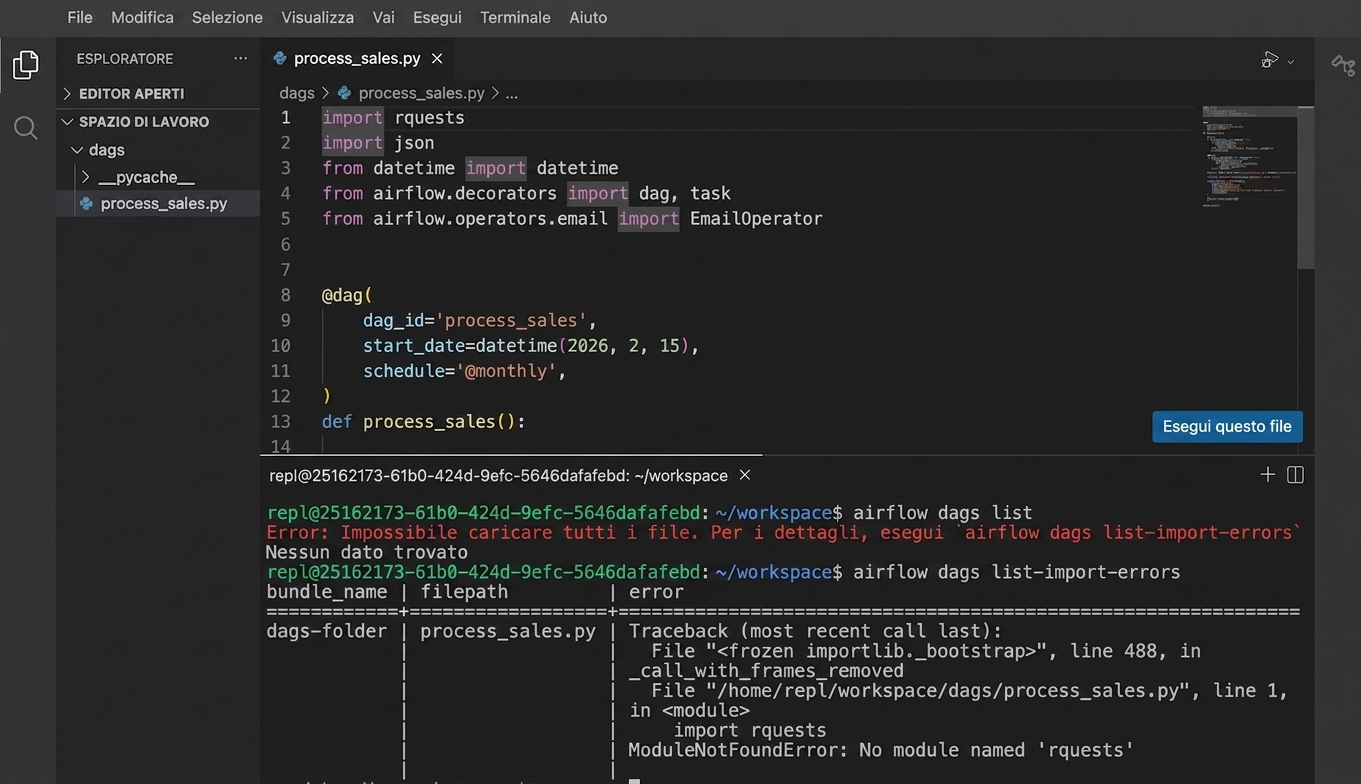Viewport: 1361px width, 784px height.
Task: Click the 'dags-folder' cell in terminal output
Action: coord(326,631)
